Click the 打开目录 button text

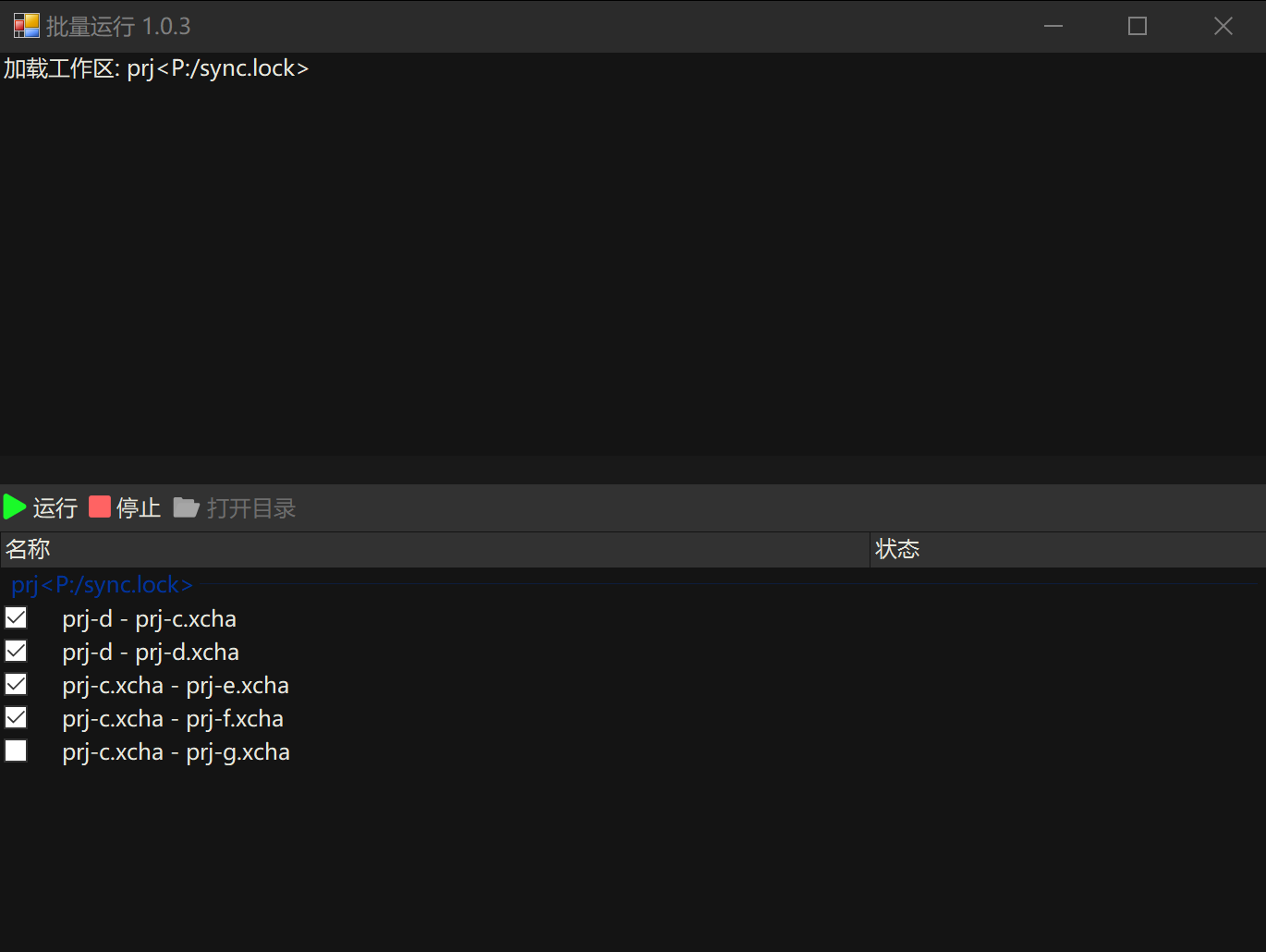(x=251, y=507)
